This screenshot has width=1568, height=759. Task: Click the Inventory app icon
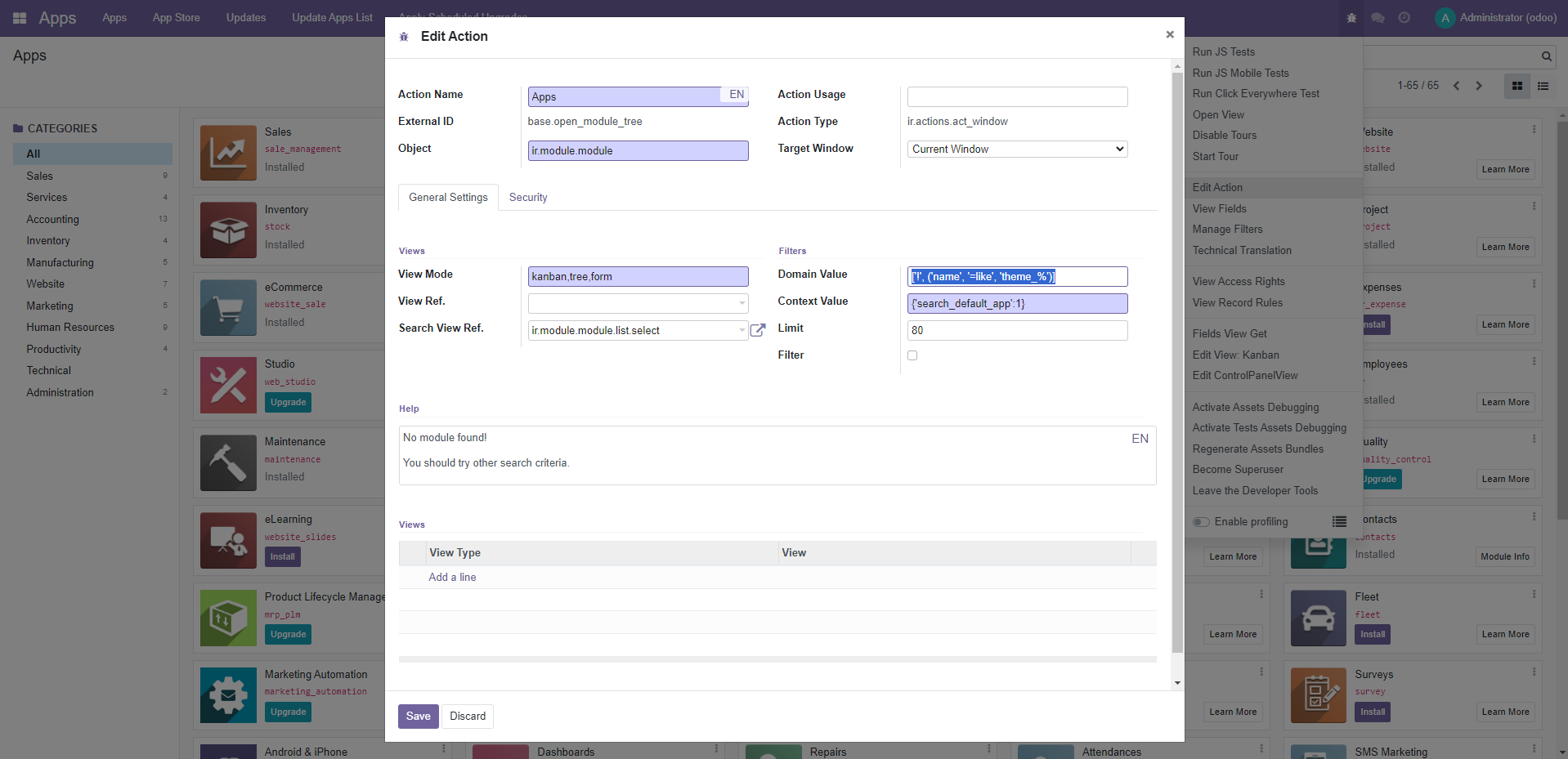coord(228,230)
